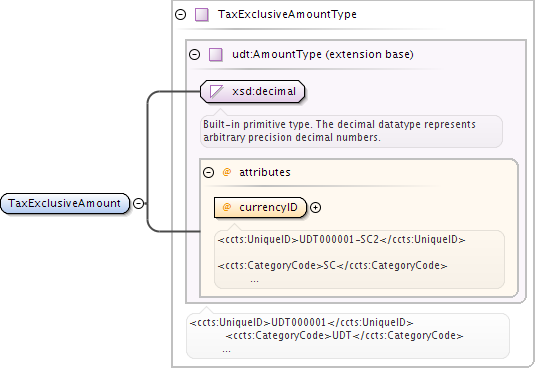
Task: Collapse the TaxExclusiveAmountType section
Action: coord(180,14)
